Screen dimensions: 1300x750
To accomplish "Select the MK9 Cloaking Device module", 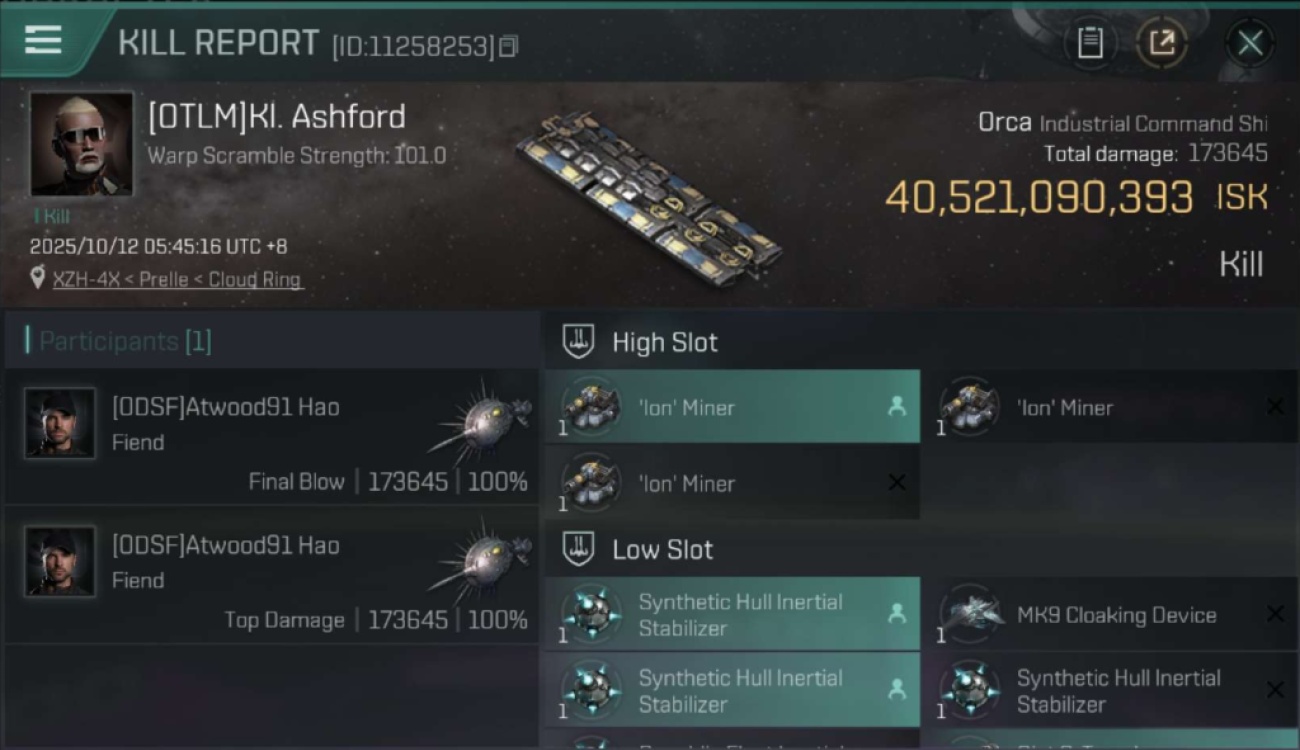I will (x=1108, y=615).
